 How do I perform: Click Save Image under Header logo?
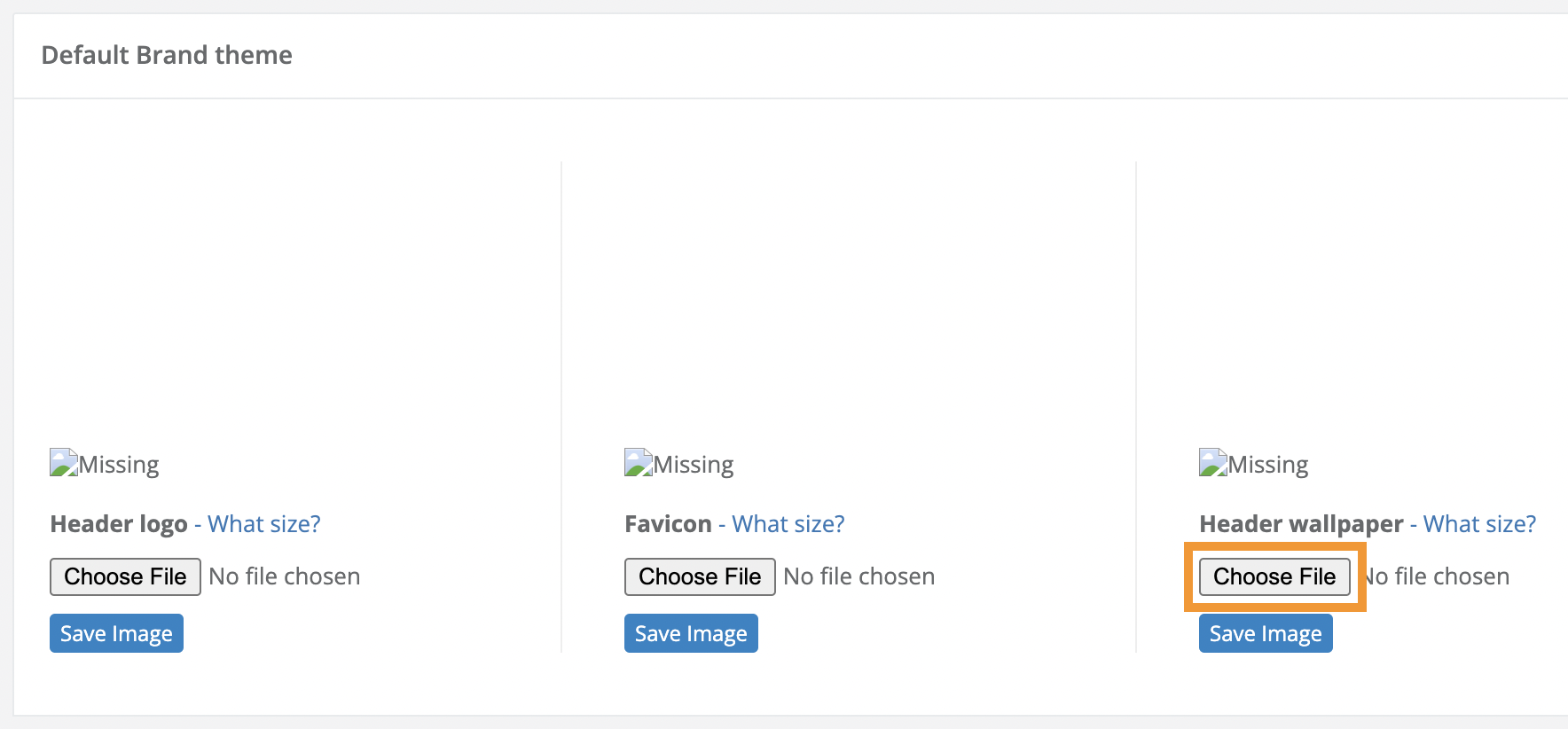point(116,632)
